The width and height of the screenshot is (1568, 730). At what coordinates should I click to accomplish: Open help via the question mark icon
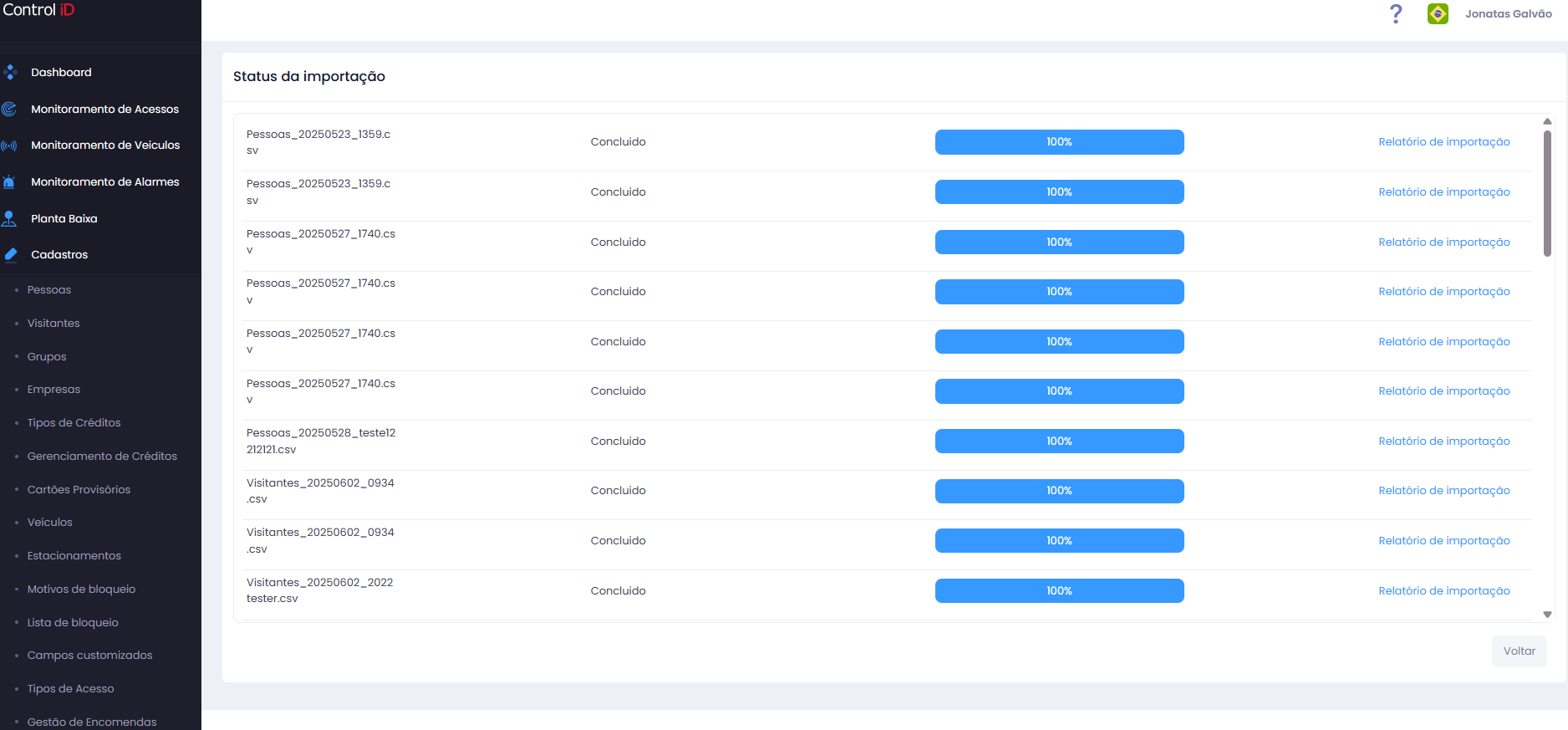pyautogui.click(x=1396, y=13)
